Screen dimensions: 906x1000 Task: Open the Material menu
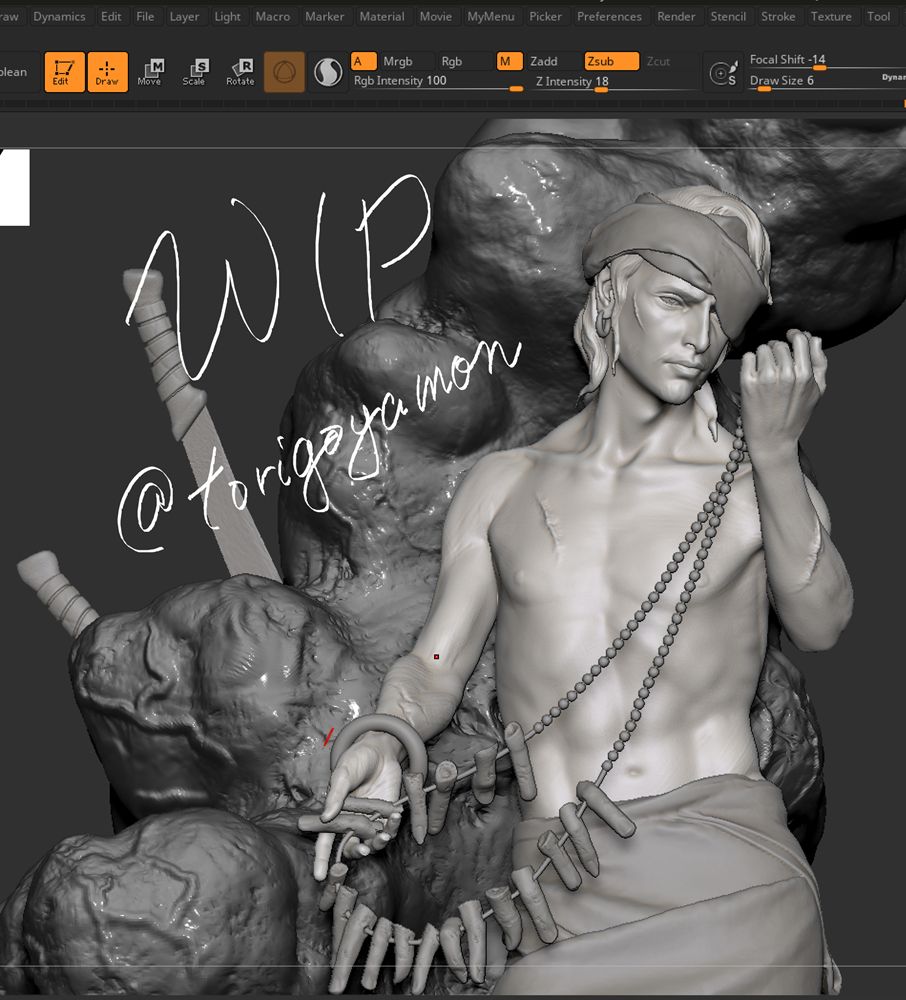(x=382, y=16)
